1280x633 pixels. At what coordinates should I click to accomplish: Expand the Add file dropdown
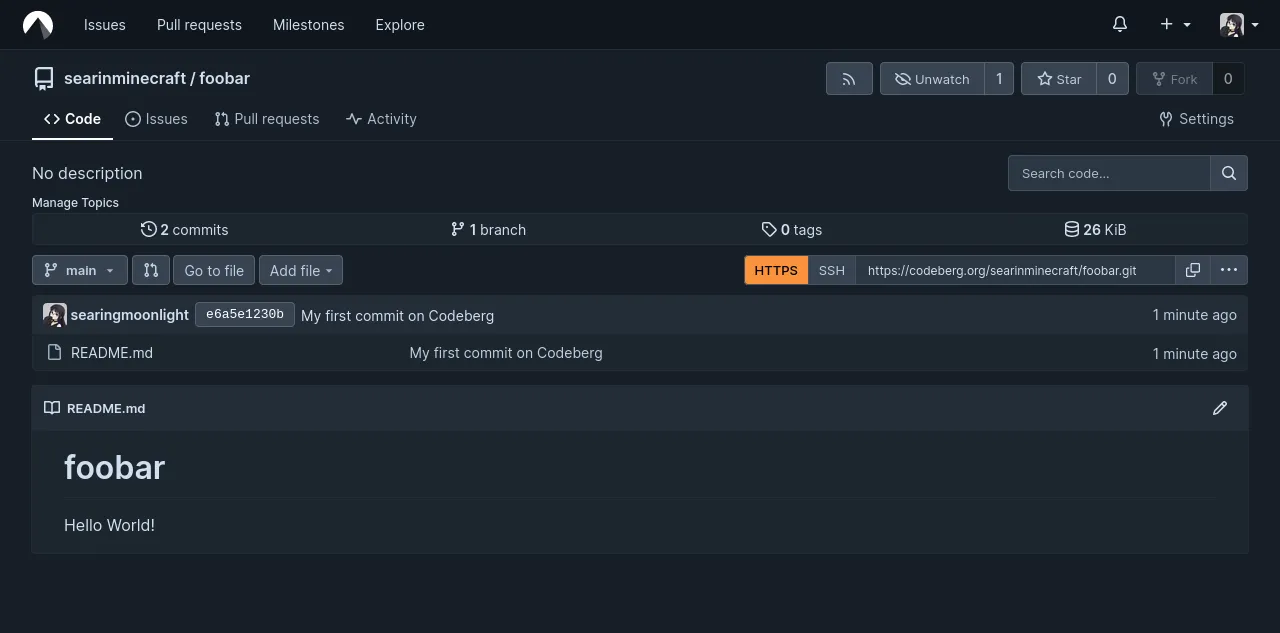tap(300, 270)
